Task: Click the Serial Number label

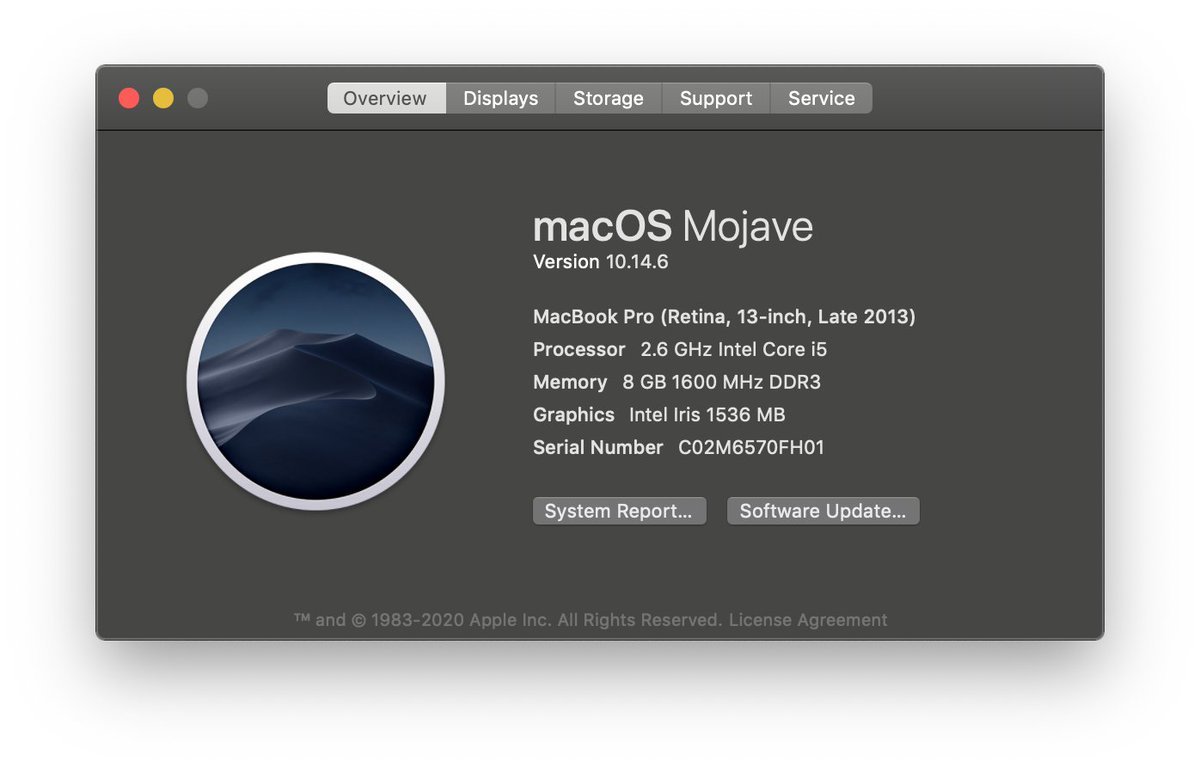Action: point(598,447)
